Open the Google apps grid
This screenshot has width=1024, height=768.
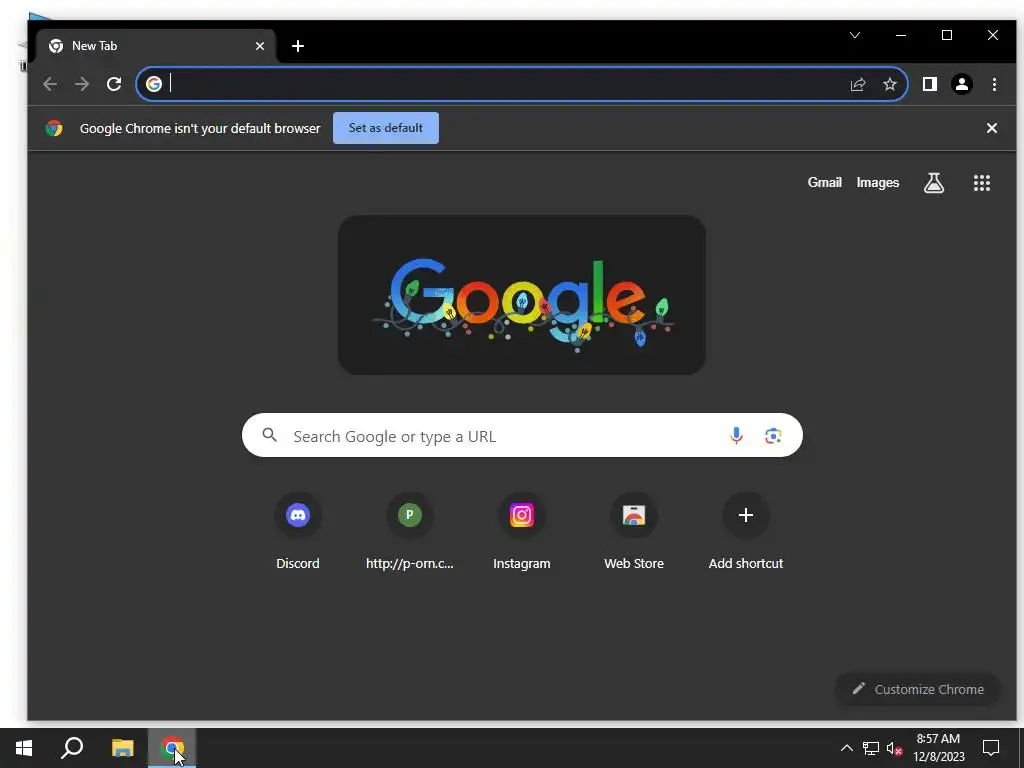(x=982, y=183)
